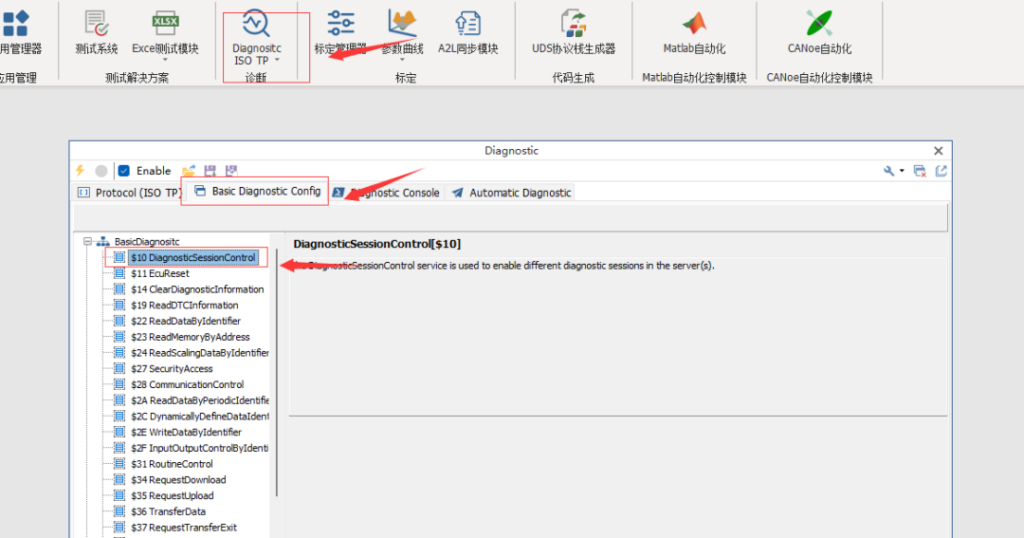Select $19 ReadDTCInformation service
The width and height of the screenshot is (1024, 538).
point(184,305)
